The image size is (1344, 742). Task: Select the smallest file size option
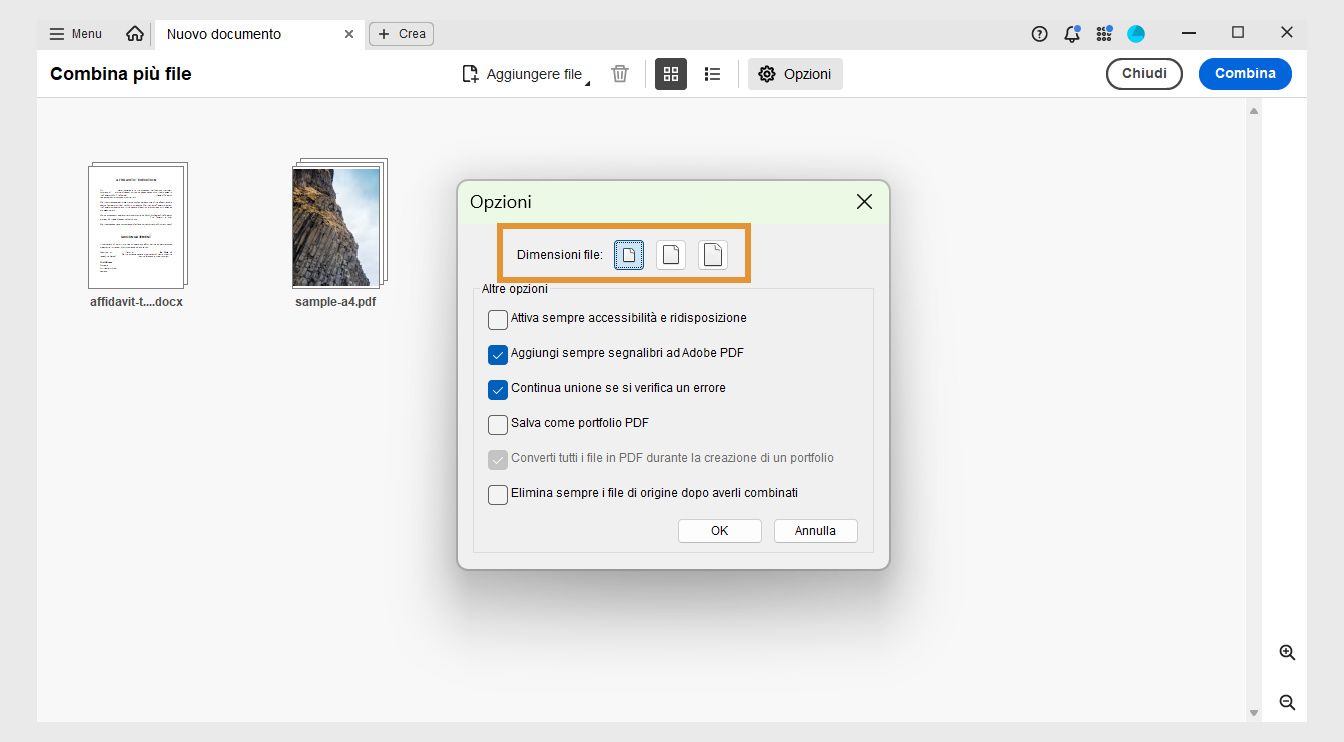pyautogui.click(x=628, y=254)
